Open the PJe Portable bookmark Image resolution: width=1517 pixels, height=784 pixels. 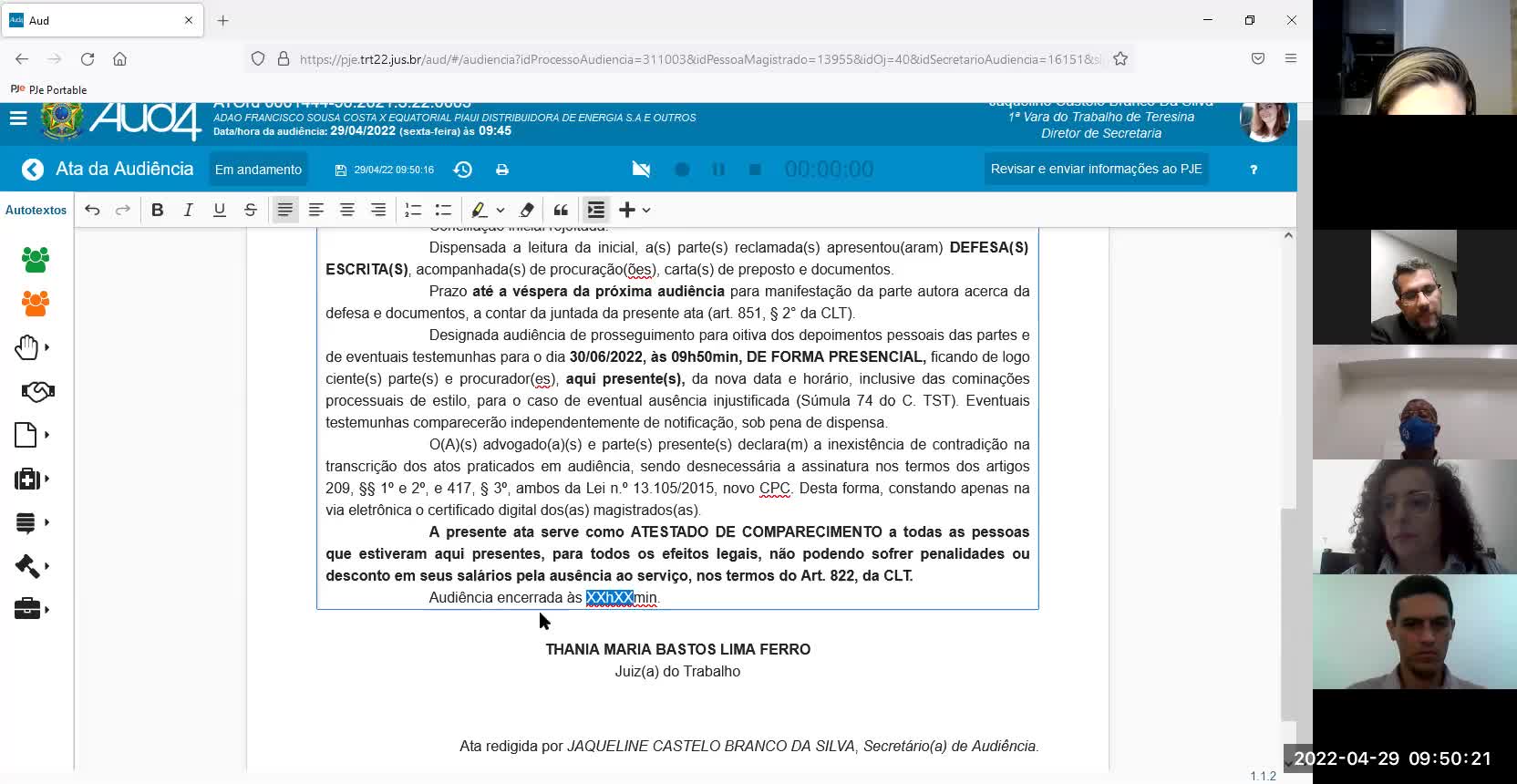click(x=48, y=89)
